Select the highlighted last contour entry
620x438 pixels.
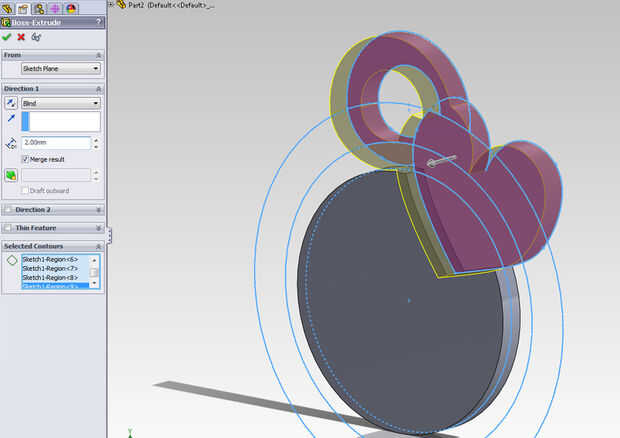(x=56, y=286)
